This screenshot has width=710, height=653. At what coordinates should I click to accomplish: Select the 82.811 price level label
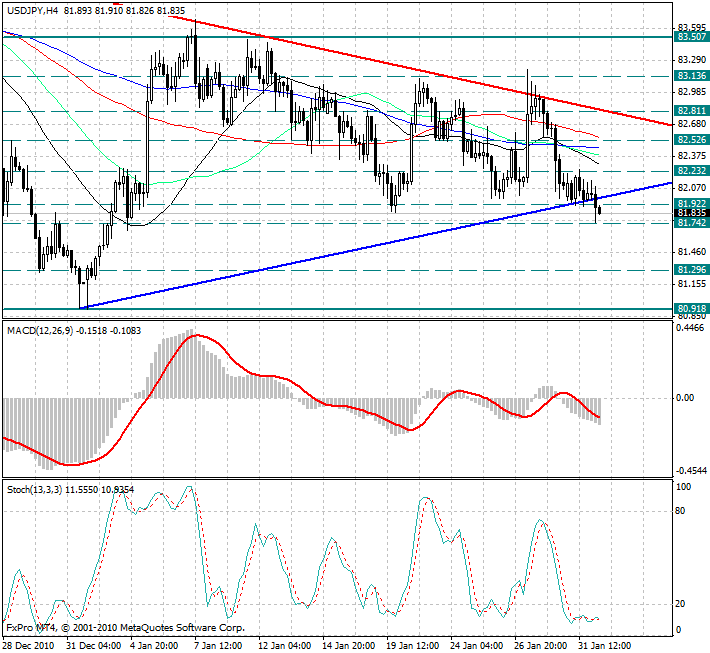(x=692, y=110)
